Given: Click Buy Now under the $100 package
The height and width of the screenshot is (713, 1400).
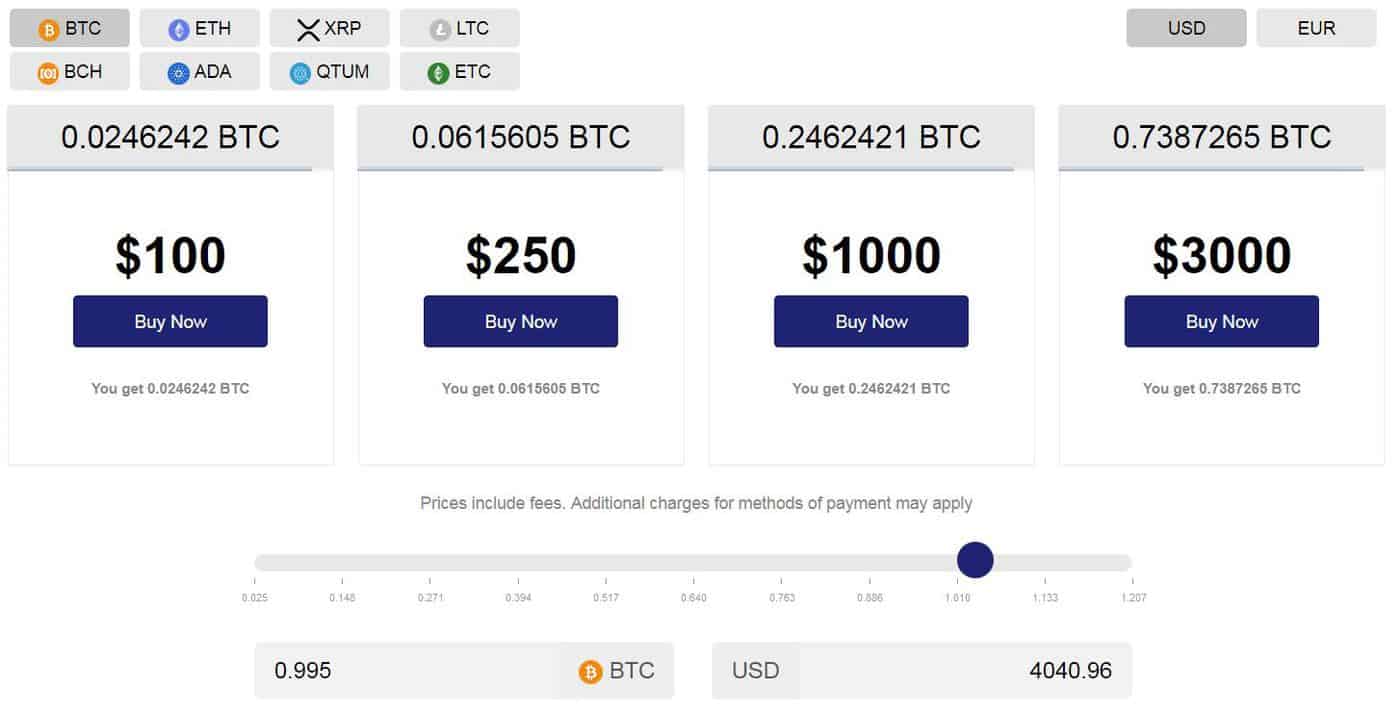Looking at the screenshot, I should point(169,321).
